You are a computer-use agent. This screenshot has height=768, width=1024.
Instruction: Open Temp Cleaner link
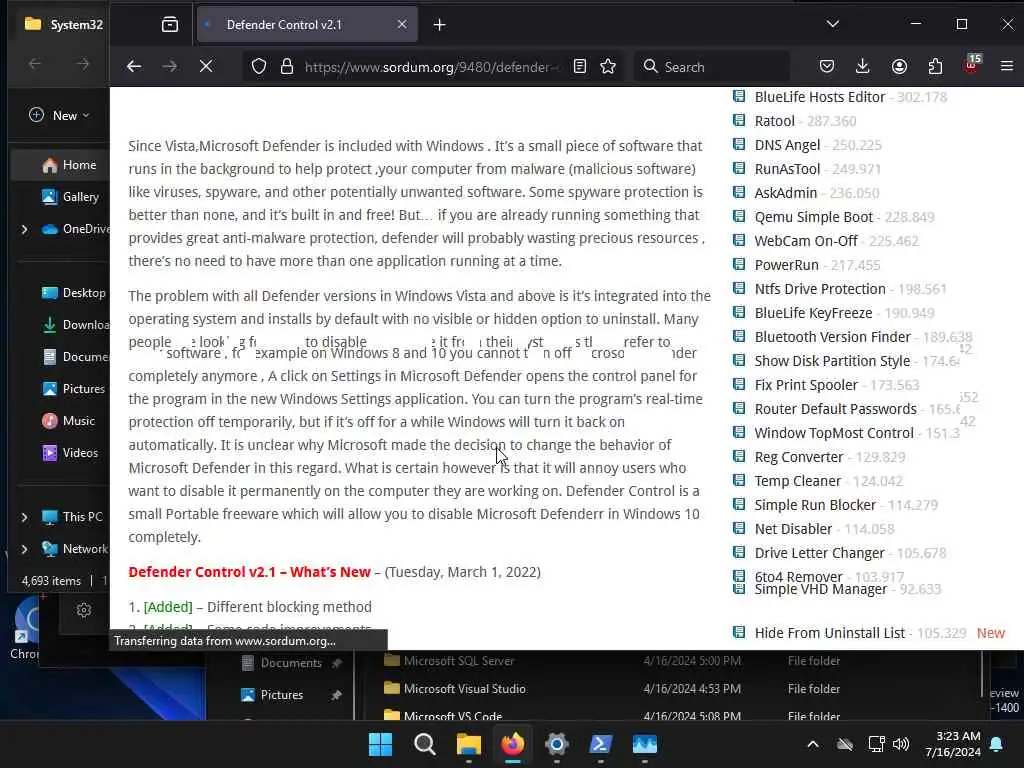(797, 481)
